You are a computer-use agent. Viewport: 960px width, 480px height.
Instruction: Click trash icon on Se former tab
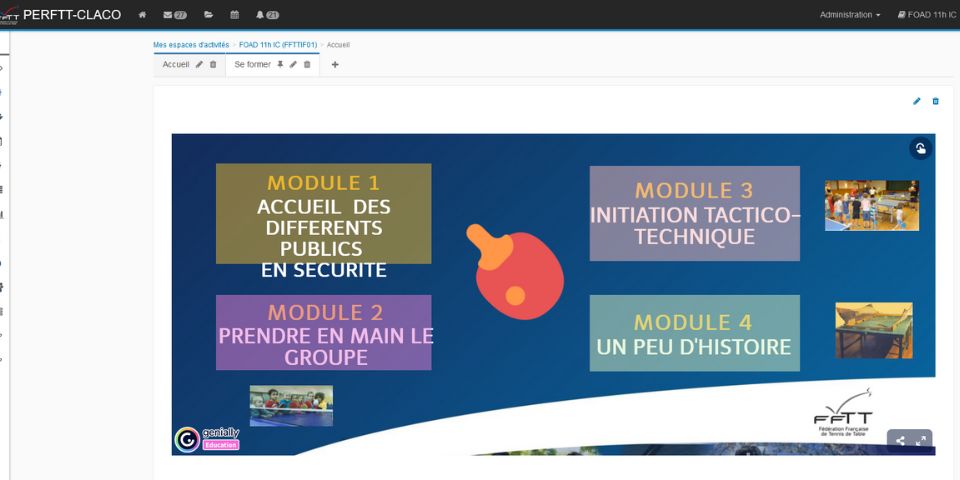point(307,64)
